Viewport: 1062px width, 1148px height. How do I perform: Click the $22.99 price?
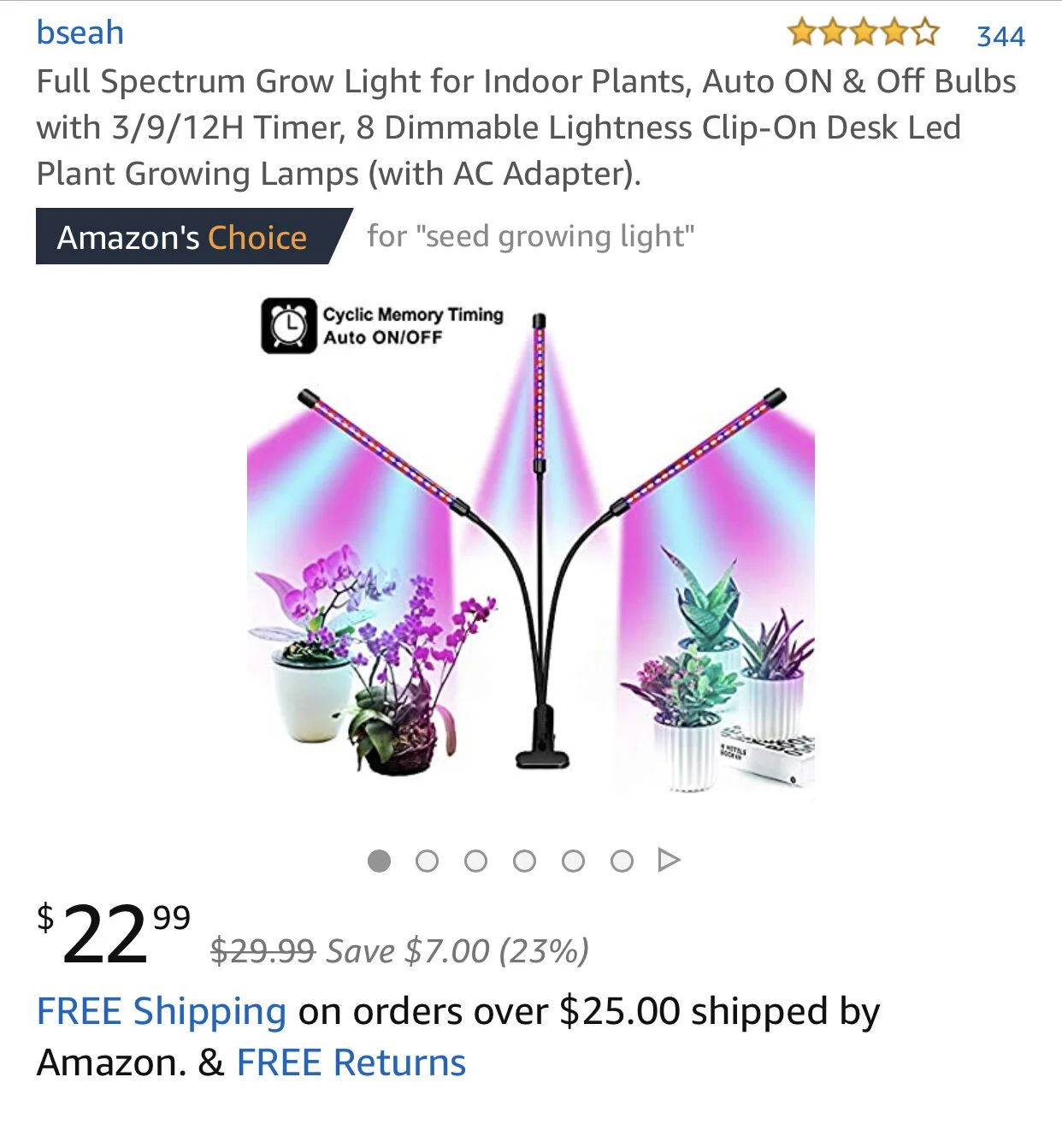[113, 933]
